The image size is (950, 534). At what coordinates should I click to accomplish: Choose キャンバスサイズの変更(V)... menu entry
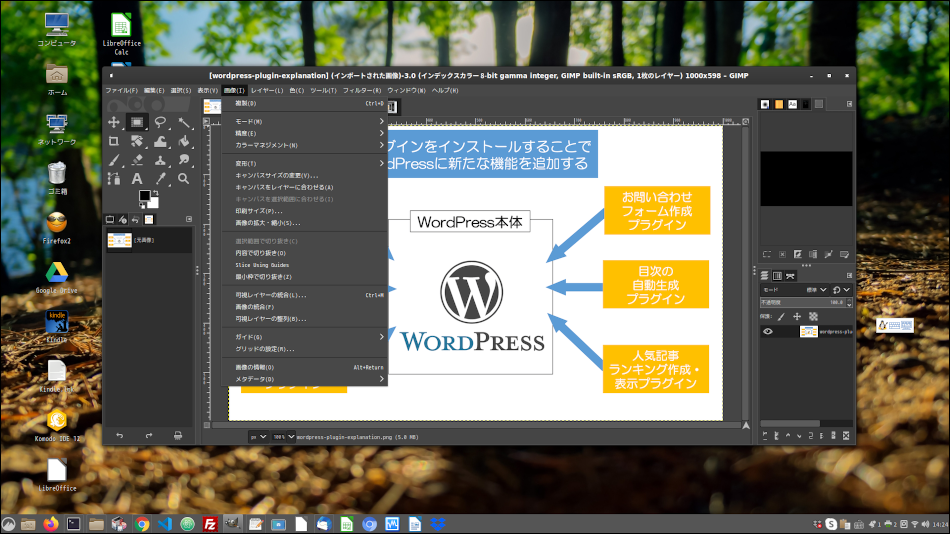(x=305, y=176)
